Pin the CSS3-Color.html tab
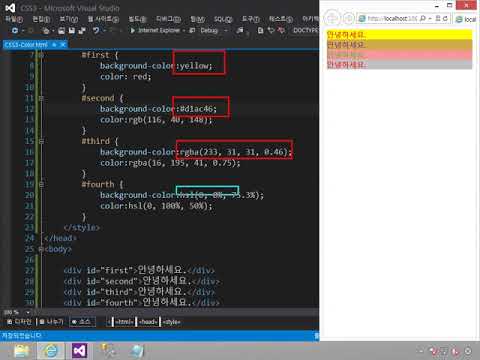 (x=54, y=45)
